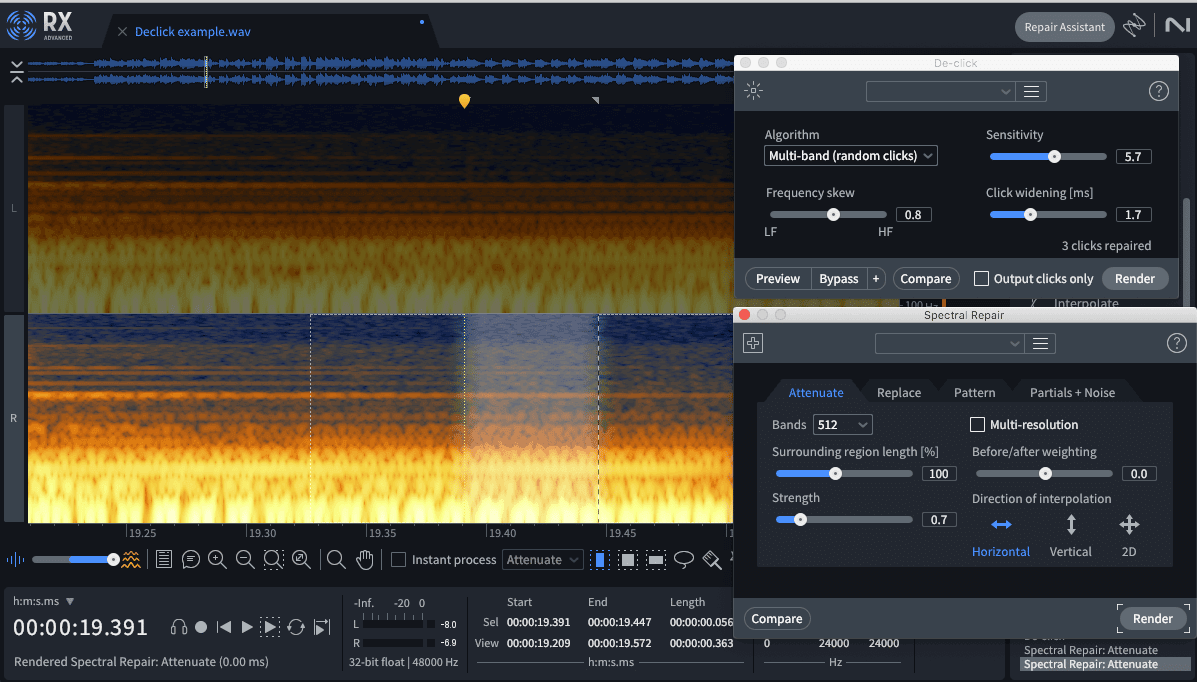Click the waveform view icon beside the balance slider
Viewport: 1197px width, 682px height.
pyautogui.click(x=15, y=560)
